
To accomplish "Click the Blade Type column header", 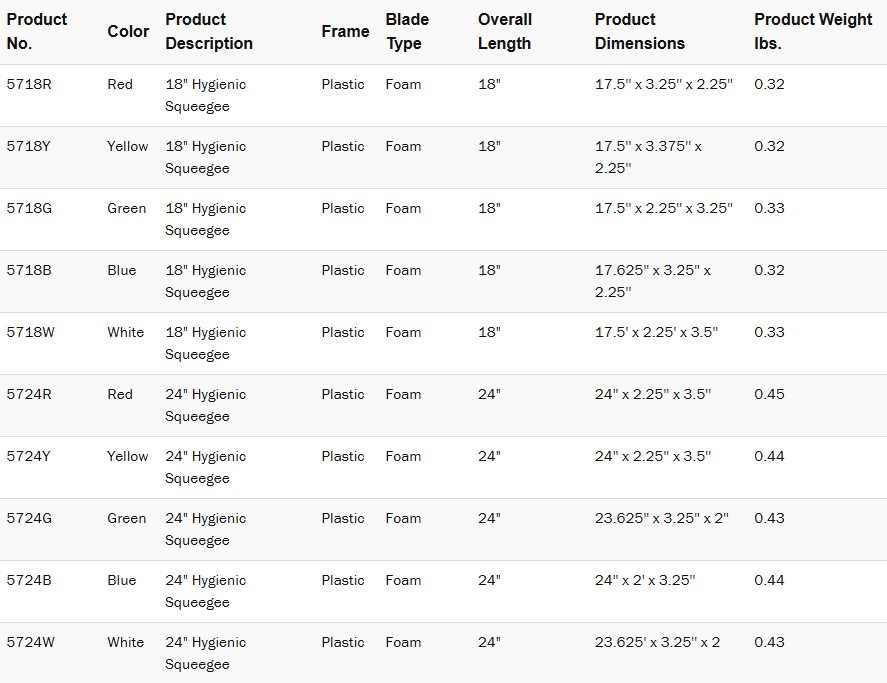I will point(407,31).
